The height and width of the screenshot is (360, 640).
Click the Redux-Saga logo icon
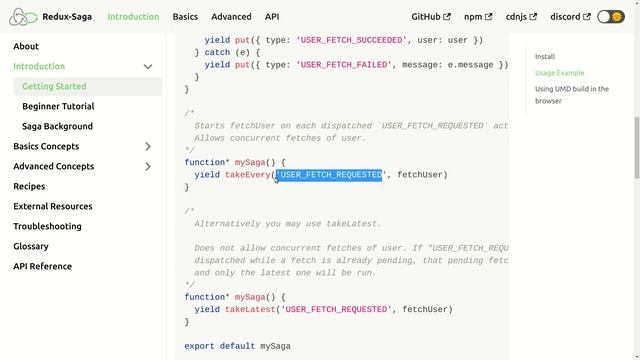(x=23, y=17)
